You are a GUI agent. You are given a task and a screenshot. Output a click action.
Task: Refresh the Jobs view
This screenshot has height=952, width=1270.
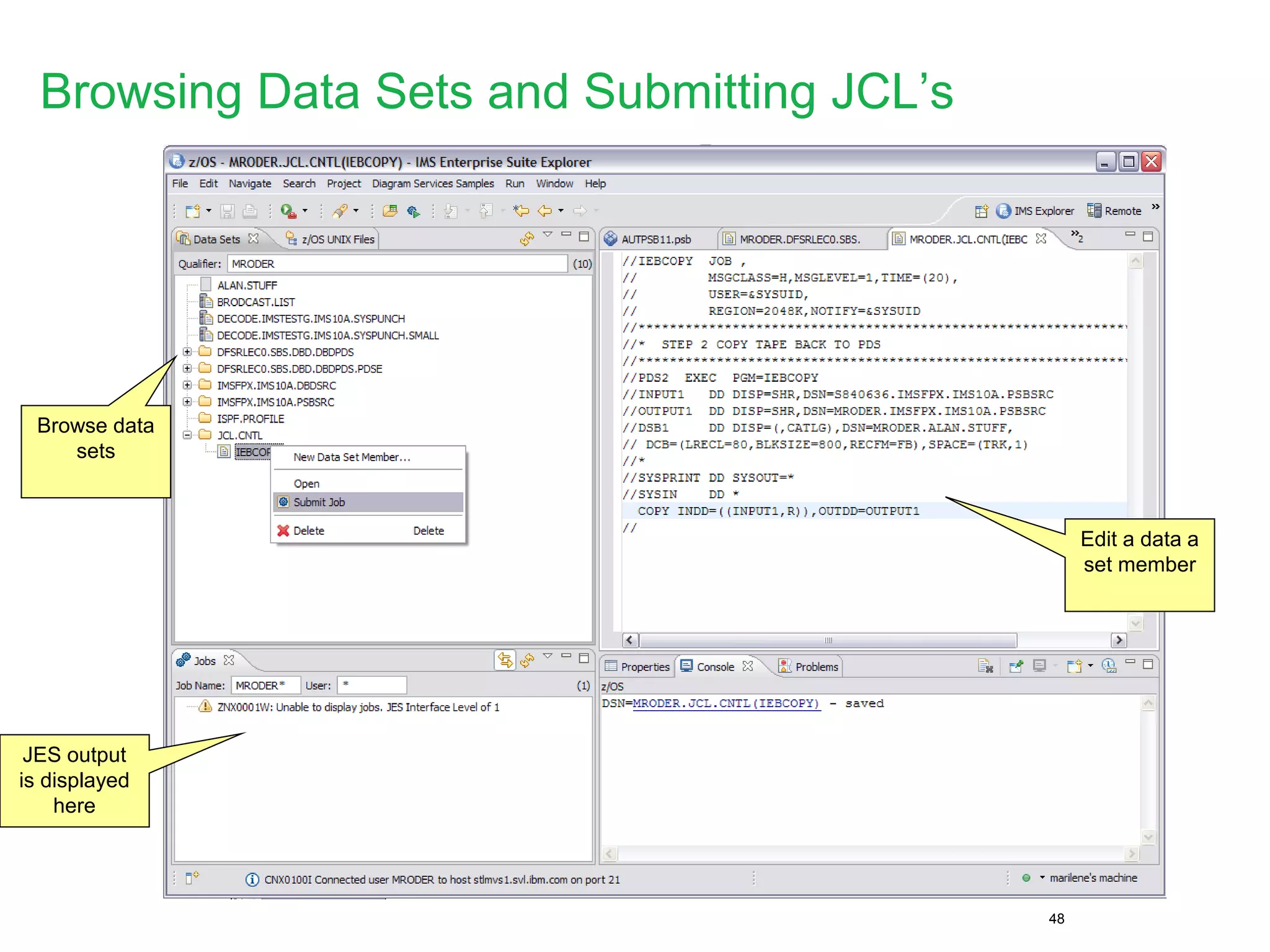coord(527,660)
